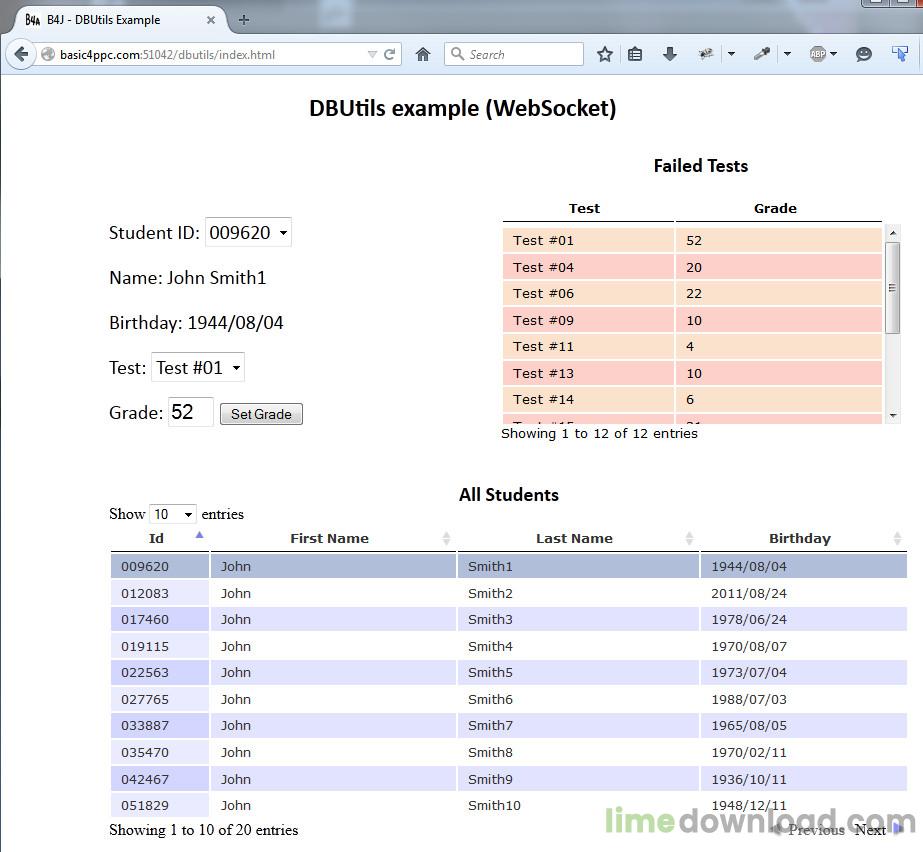
Task: Open the bookmarks list icon
Action: [635, 55]
